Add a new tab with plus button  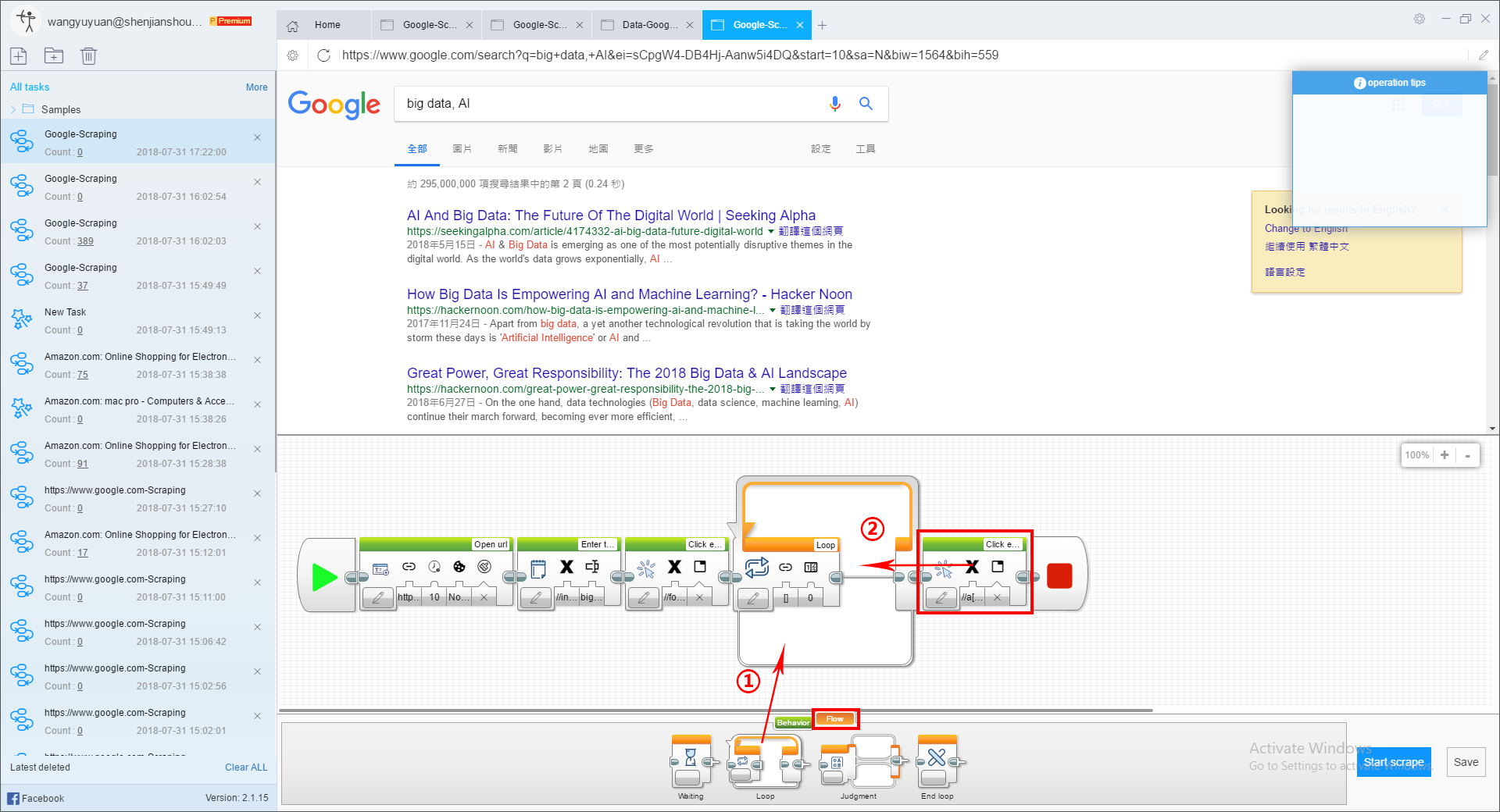(x=822, y=25)
